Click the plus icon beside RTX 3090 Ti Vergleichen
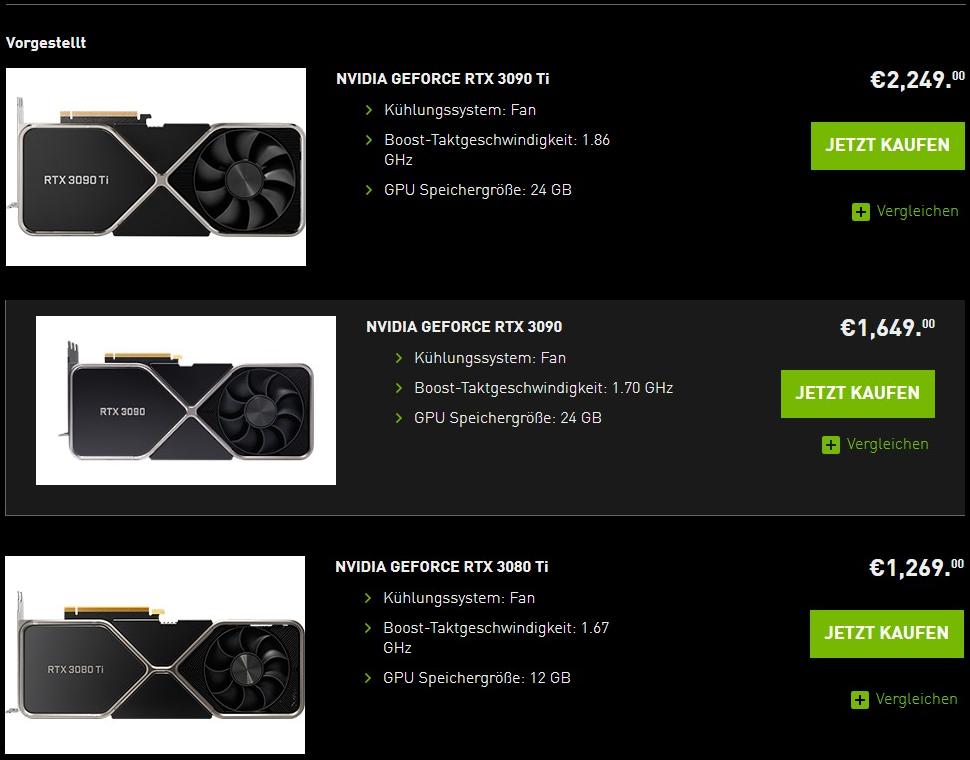Screen dimensions: 970x760 pos(861,212)
